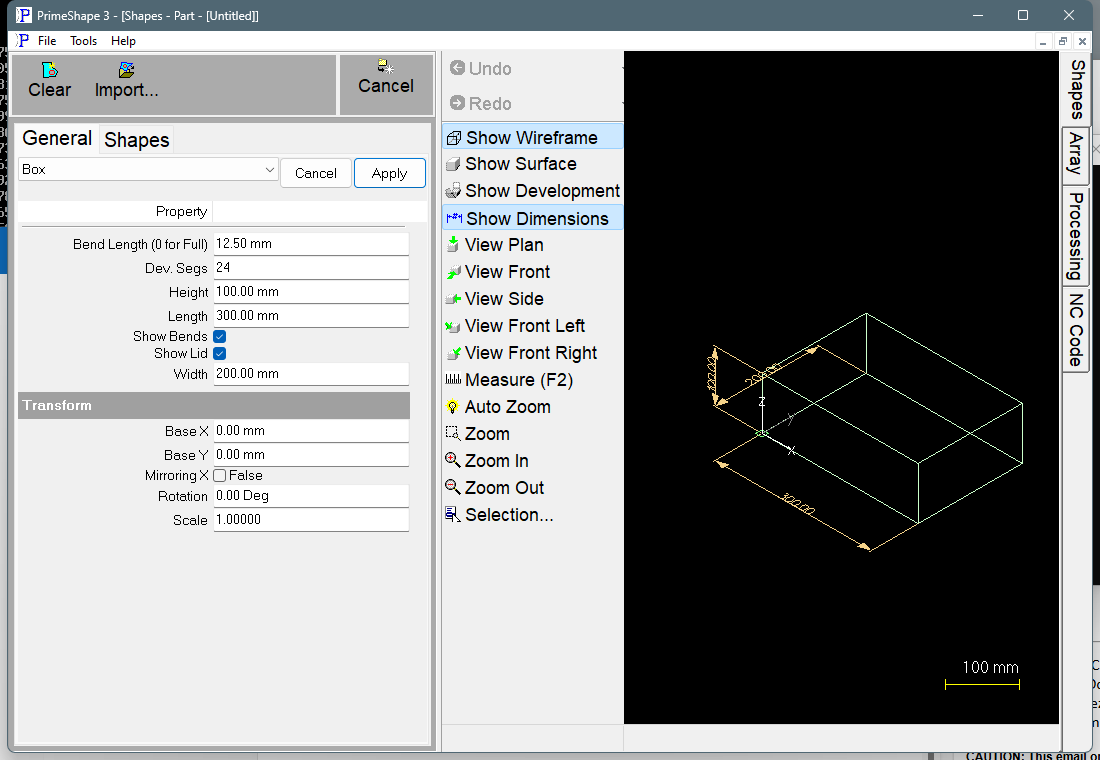This screenshot has height=760, width=1100.
Task: Edit the Height 100.00 mm field
Action: coord(311,292)
